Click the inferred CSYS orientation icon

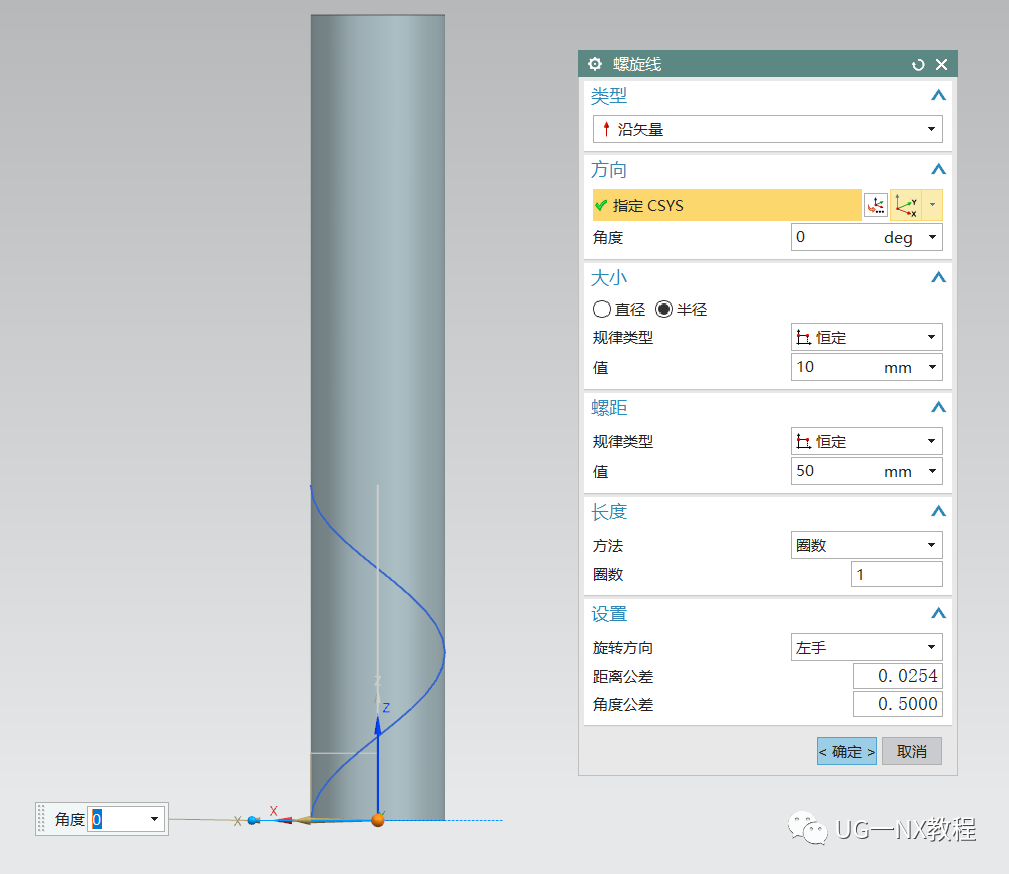(x=908, y=204)
